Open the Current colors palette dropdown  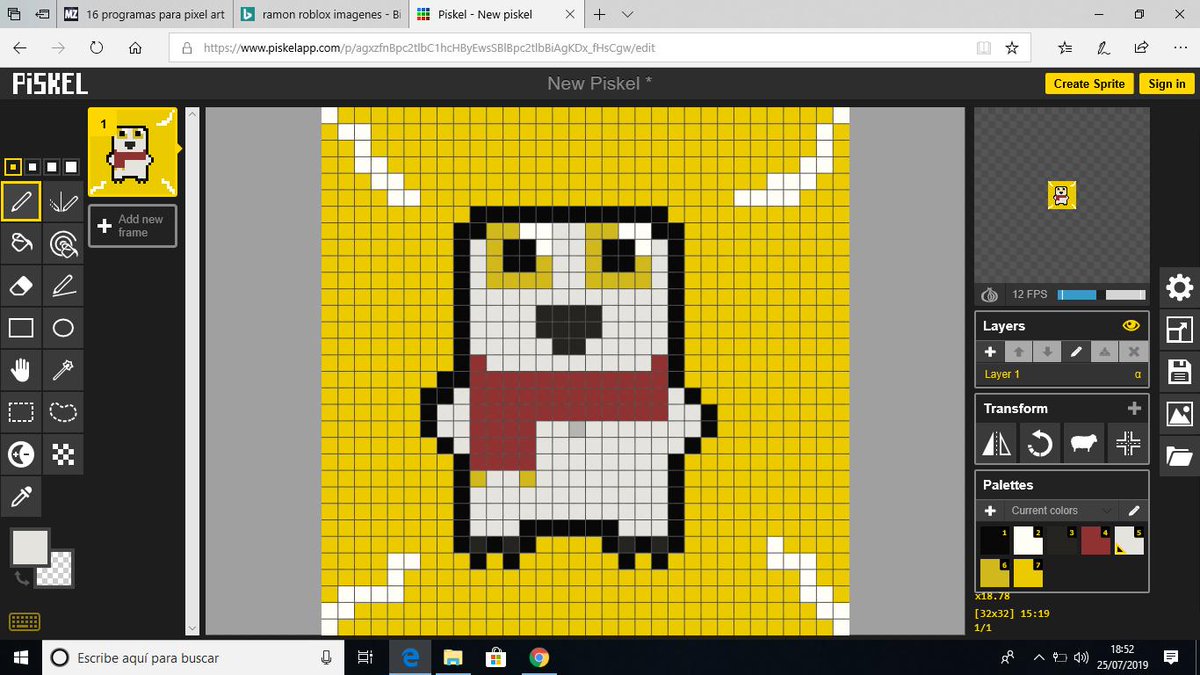click(x=1060, y=510)
